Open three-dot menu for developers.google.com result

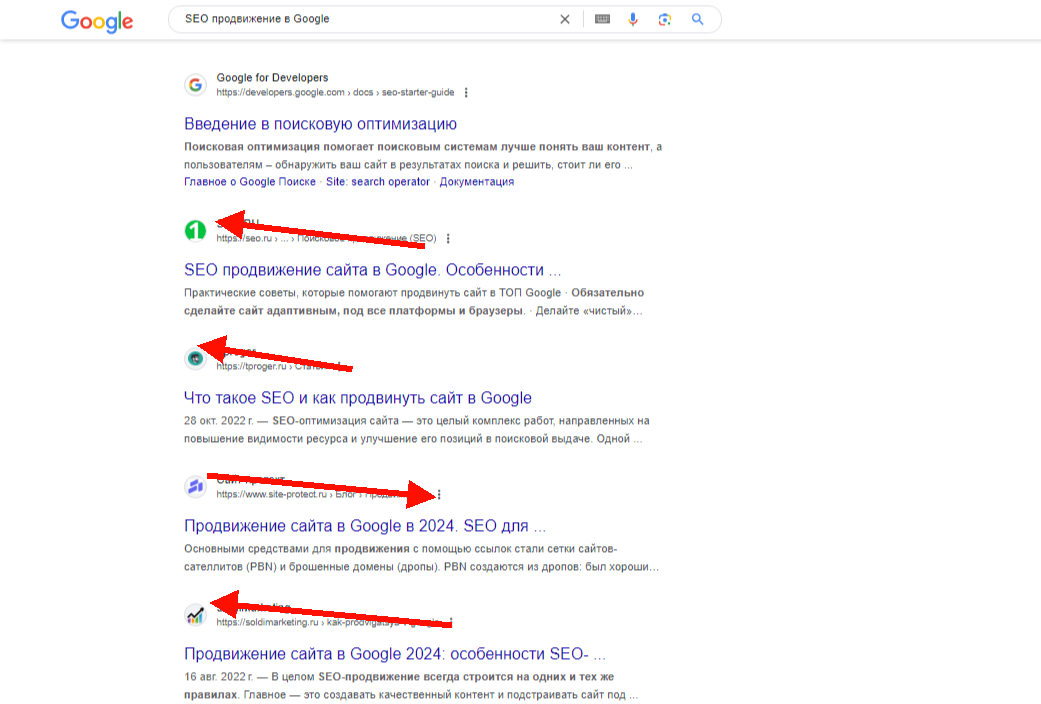[x=466, y=93]
